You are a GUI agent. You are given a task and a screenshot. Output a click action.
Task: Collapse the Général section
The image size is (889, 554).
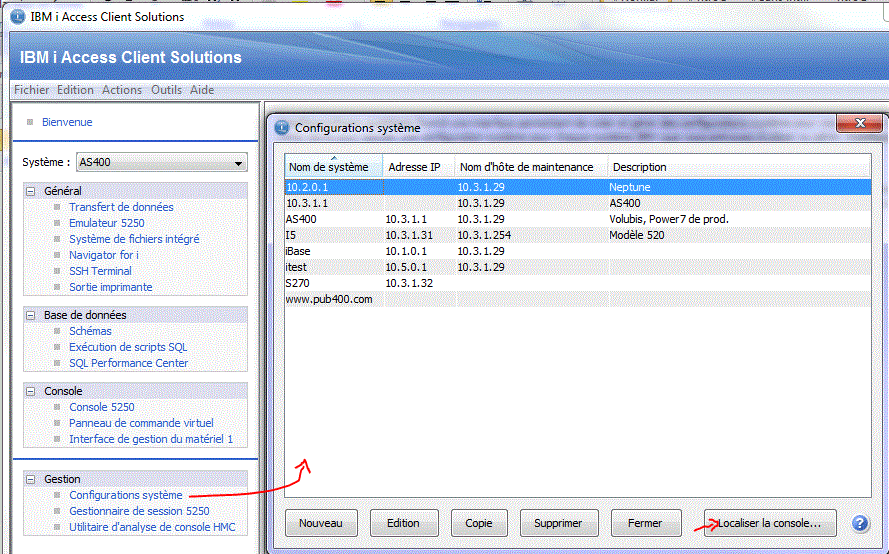click(x=31, y=191)
